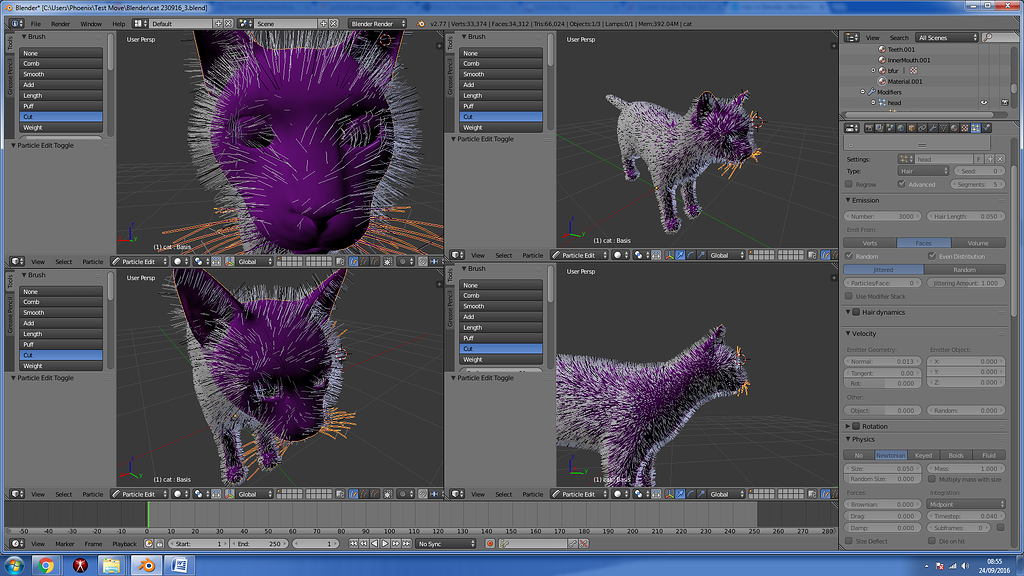
Task: Click the head particle system icon in outliner
Action: 882,103
